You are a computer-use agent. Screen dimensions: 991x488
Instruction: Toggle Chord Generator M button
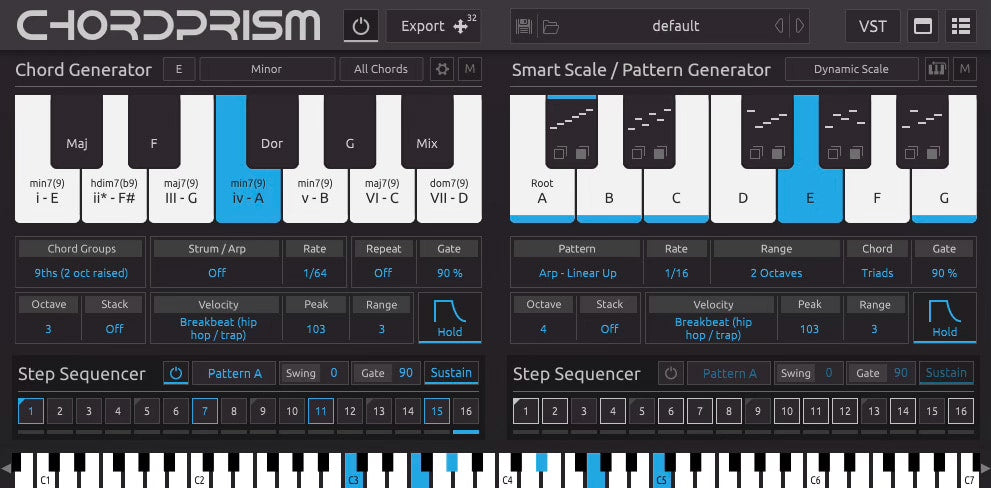pyautogui.click(x=470, y=69)
